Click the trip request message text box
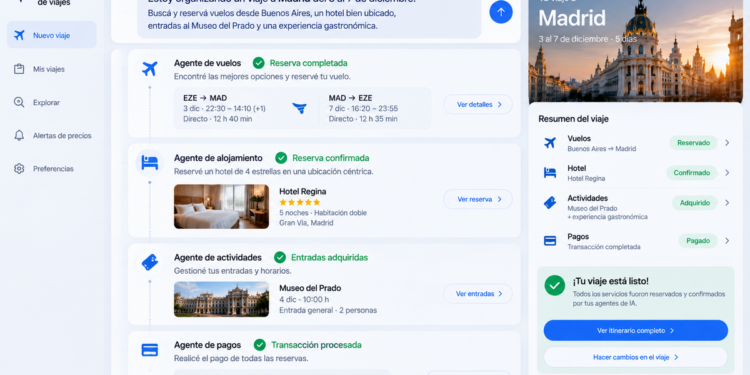 pyautogui.click(x=309, y=18)
